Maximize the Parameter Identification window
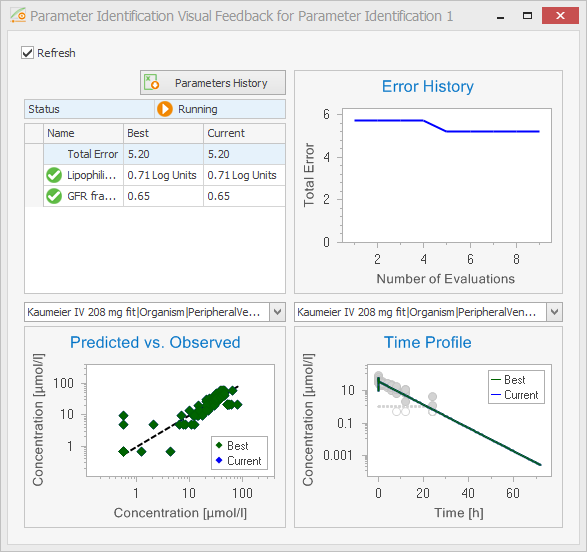Viewport: 587px width, 552px height. [x=527, y=16]
